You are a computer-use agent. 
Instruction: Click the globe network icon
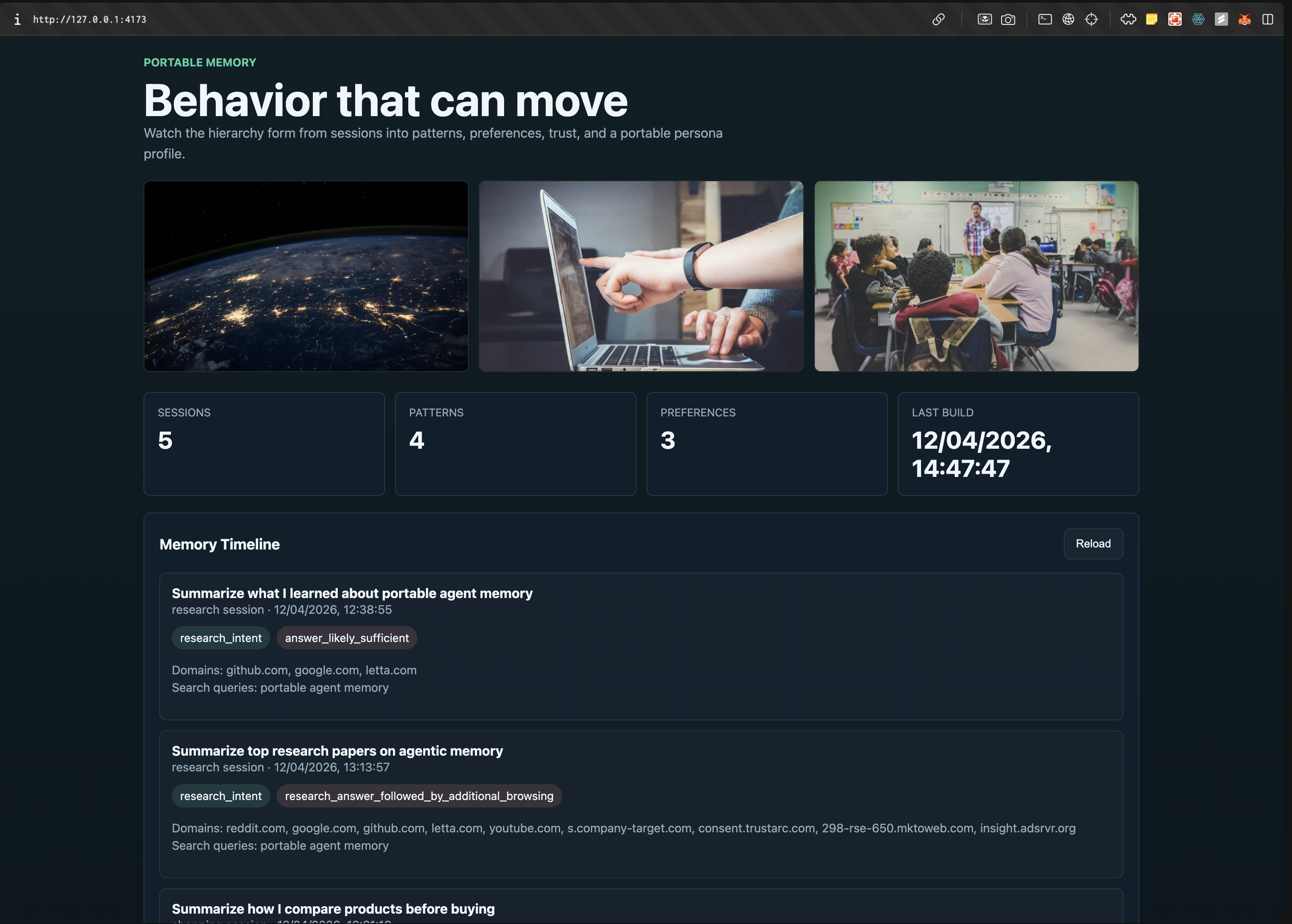1068,19
